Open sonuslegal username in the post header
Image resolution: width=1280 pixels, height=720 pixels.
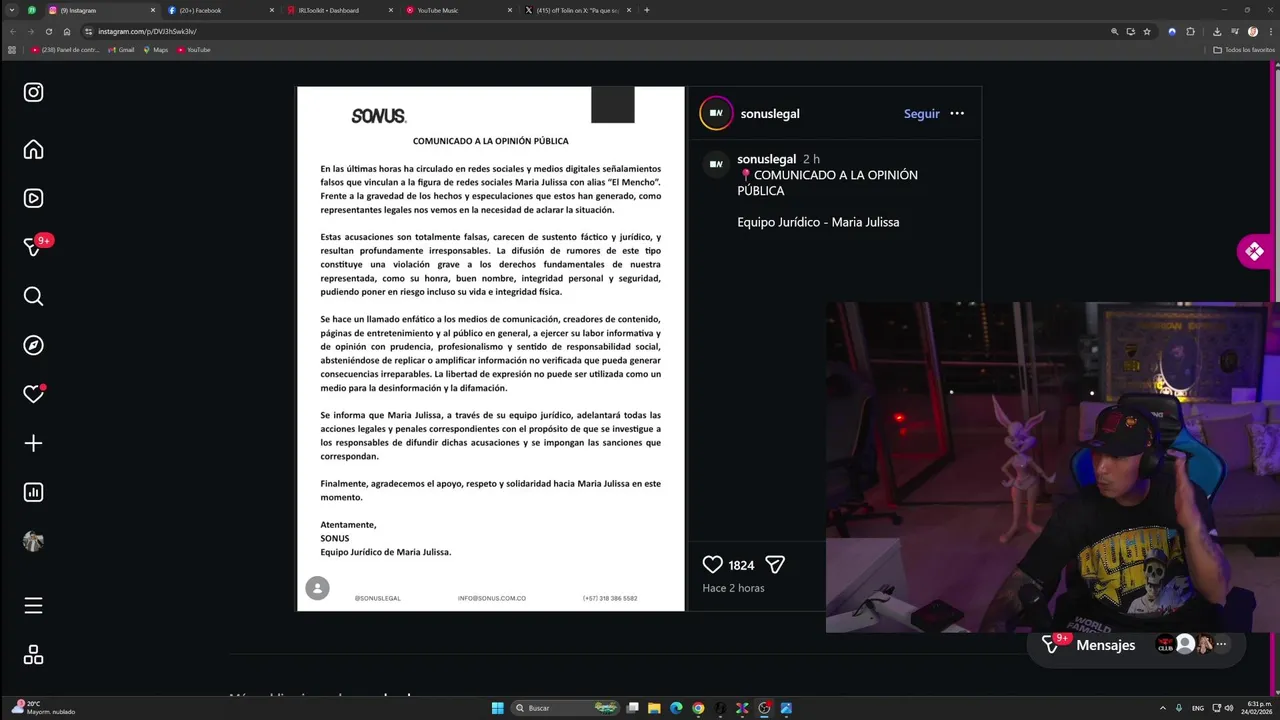[770, 113]
